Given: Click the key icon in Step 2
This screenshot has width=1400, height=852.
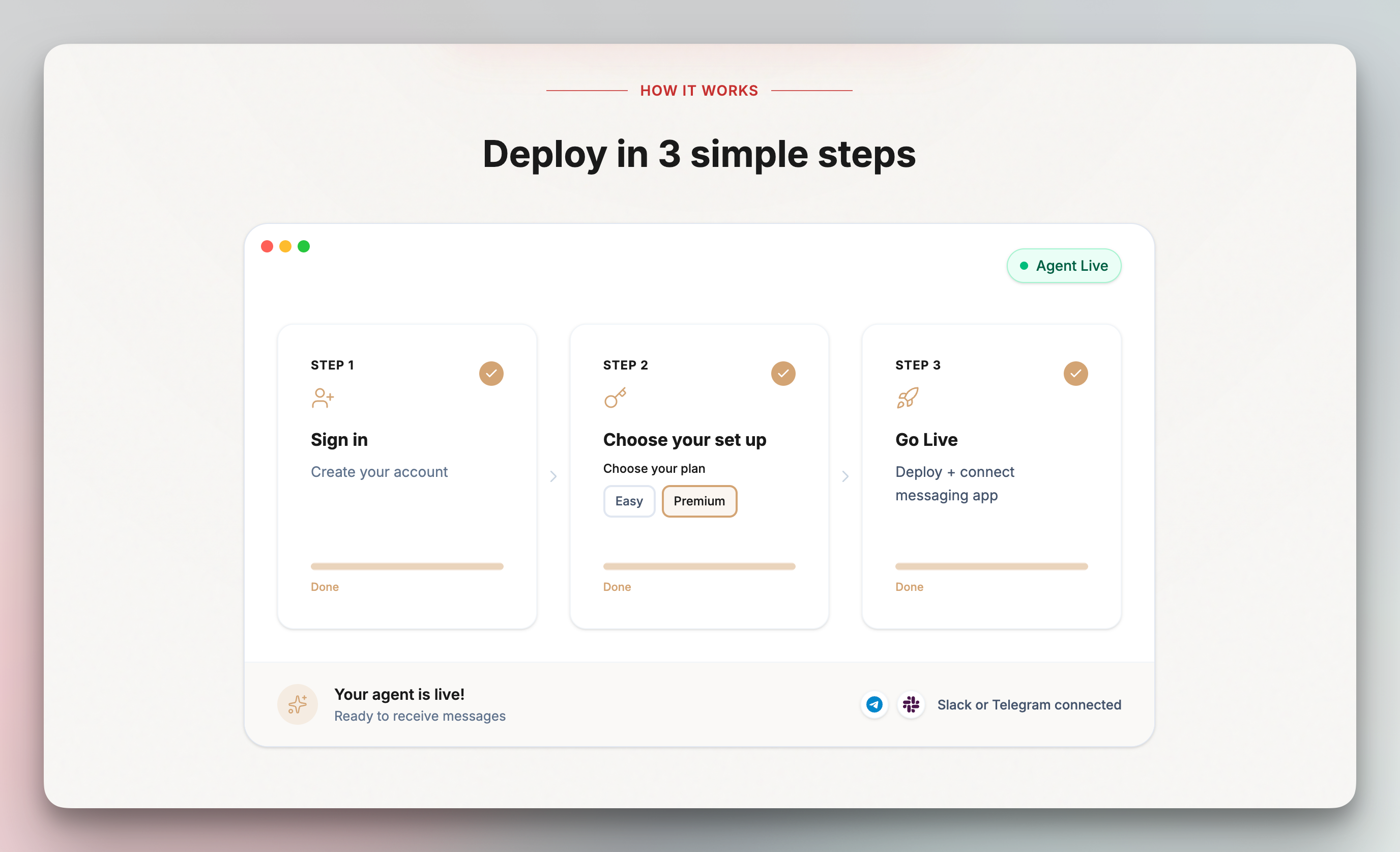Looking at the screenshot, I should [615, 398].
